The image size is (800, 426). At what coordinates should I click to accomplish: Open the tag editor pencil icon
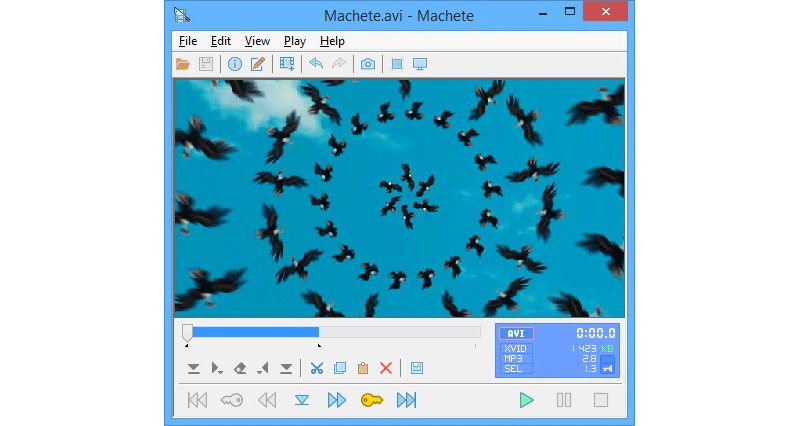(x=257, y=64)
